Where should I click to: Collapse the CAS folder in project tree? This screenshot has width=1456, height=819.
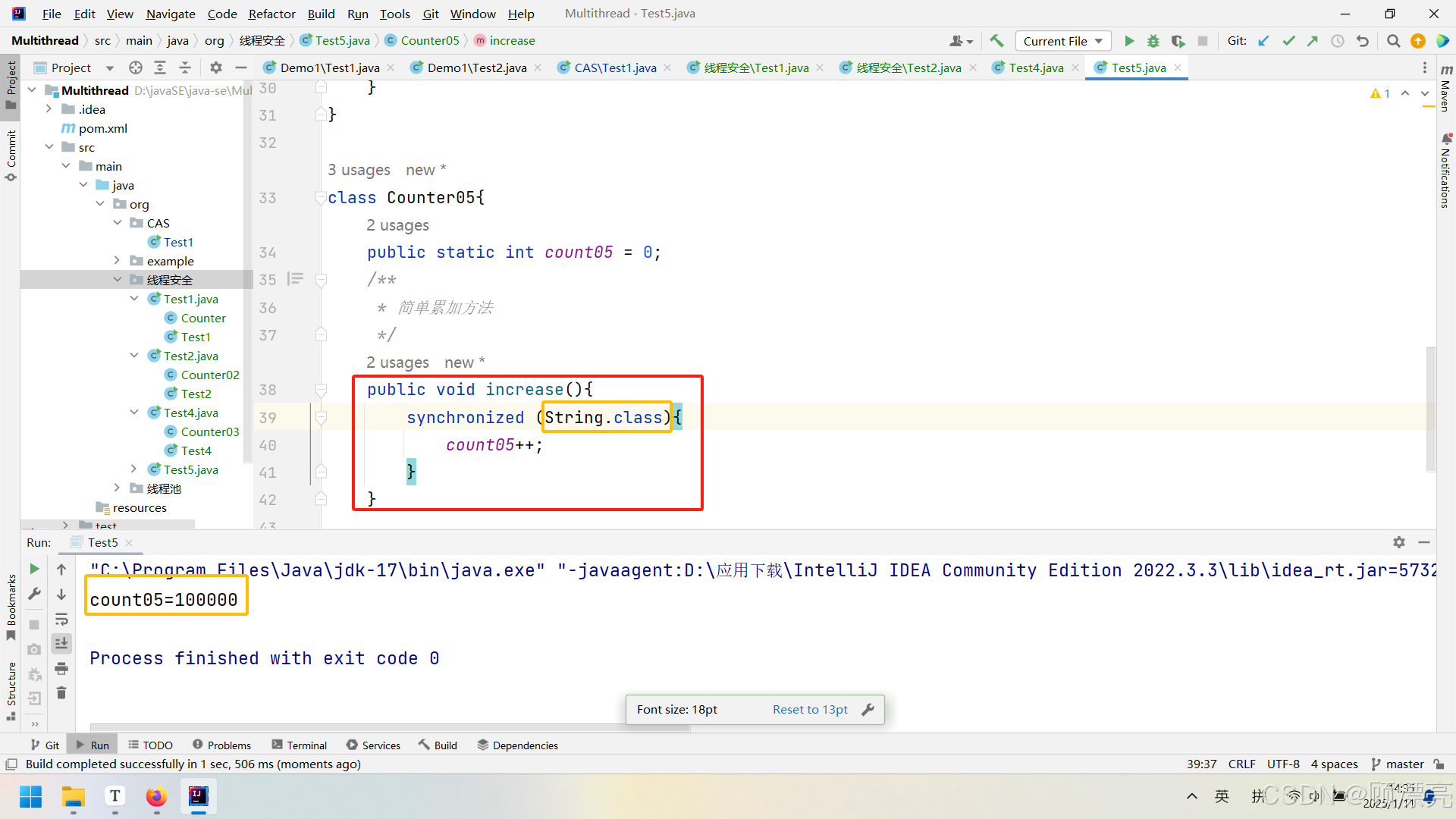tap(118, 223)
